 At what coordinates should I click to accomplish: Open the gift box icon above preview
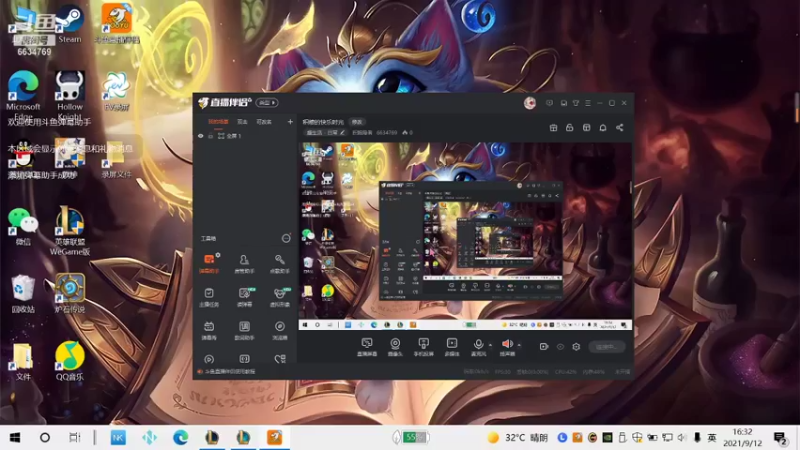554,128
